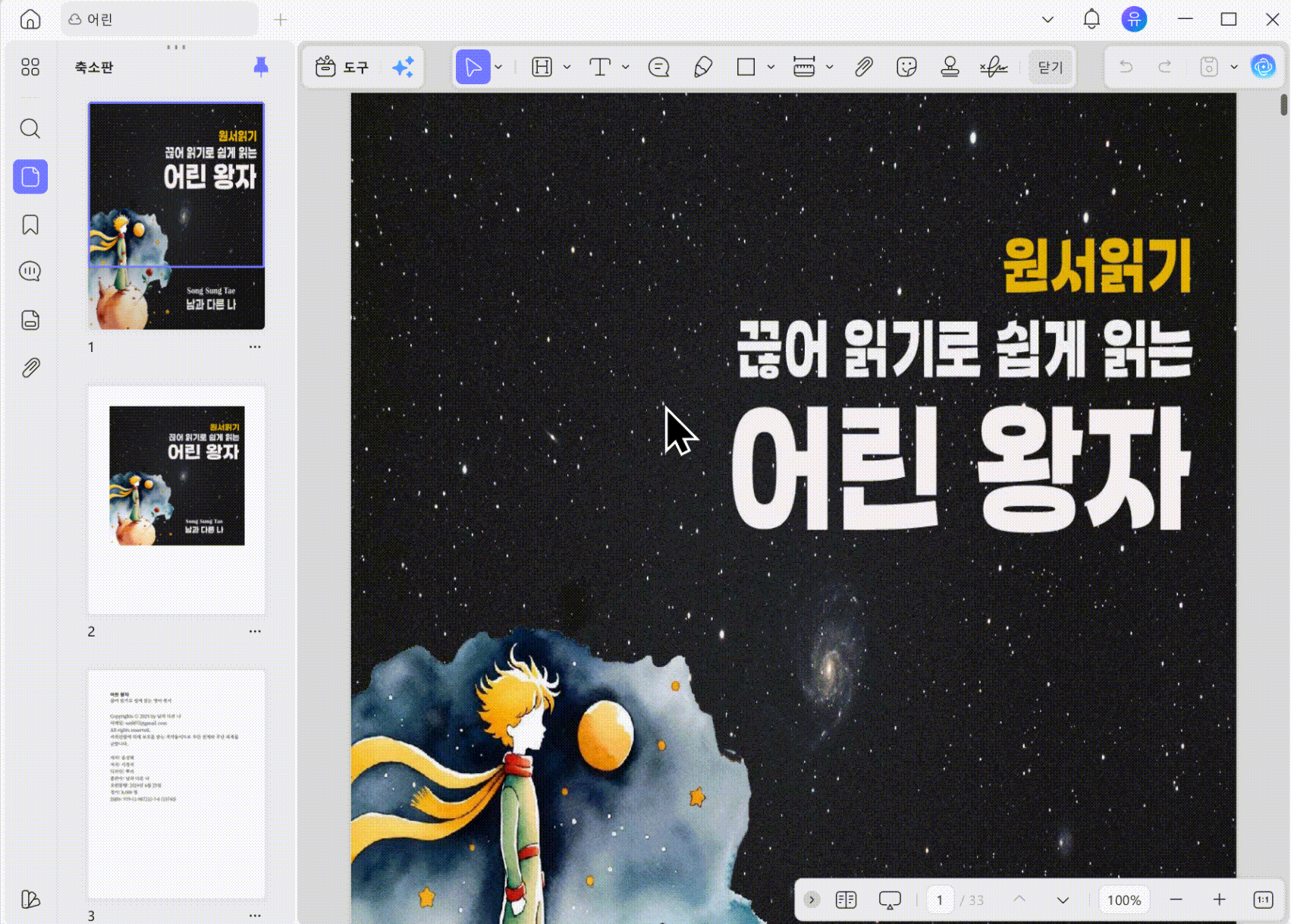The height and width of the screenshot is (924, 1291).
Task: Go to next page arrow
Action: tap(1063, 900)
